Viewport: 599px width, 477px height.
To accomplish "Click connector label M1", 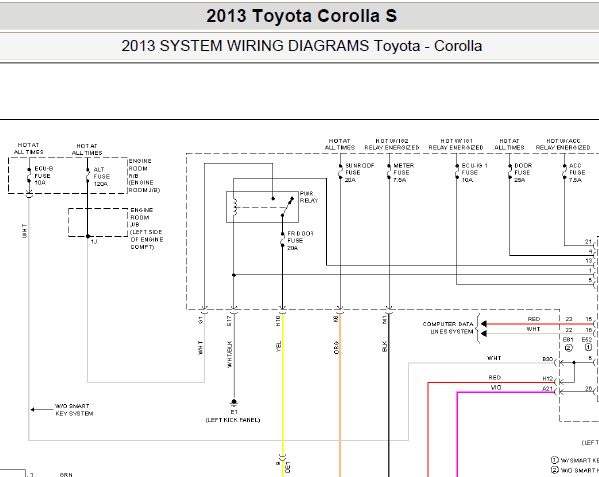I will pyautogui.click(x=385, y=319).
